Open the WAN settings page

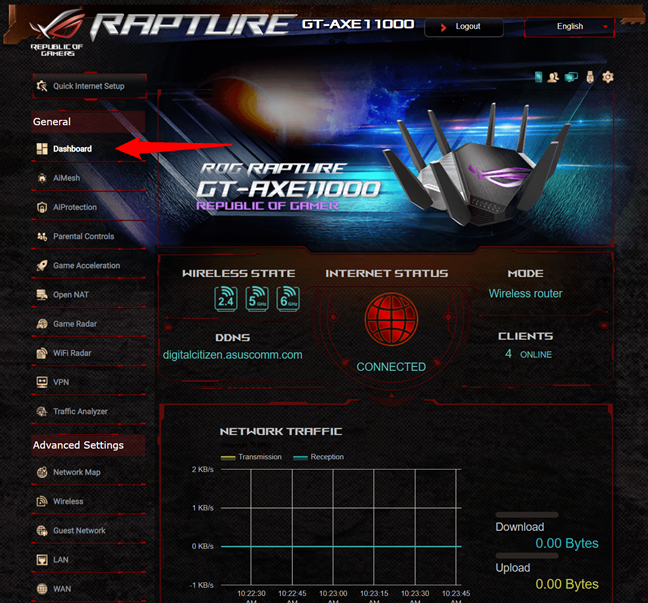[88, 589]
